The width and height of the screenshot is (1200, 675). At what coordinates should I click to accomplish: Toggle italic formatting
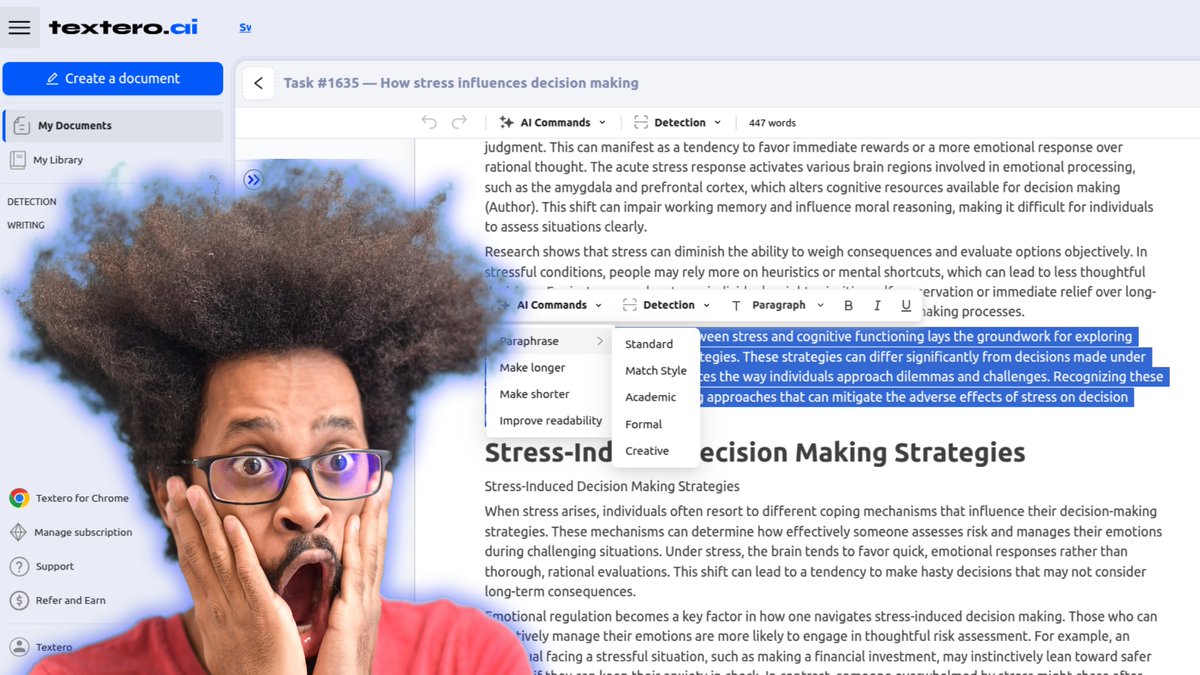[x=876, y=304]
